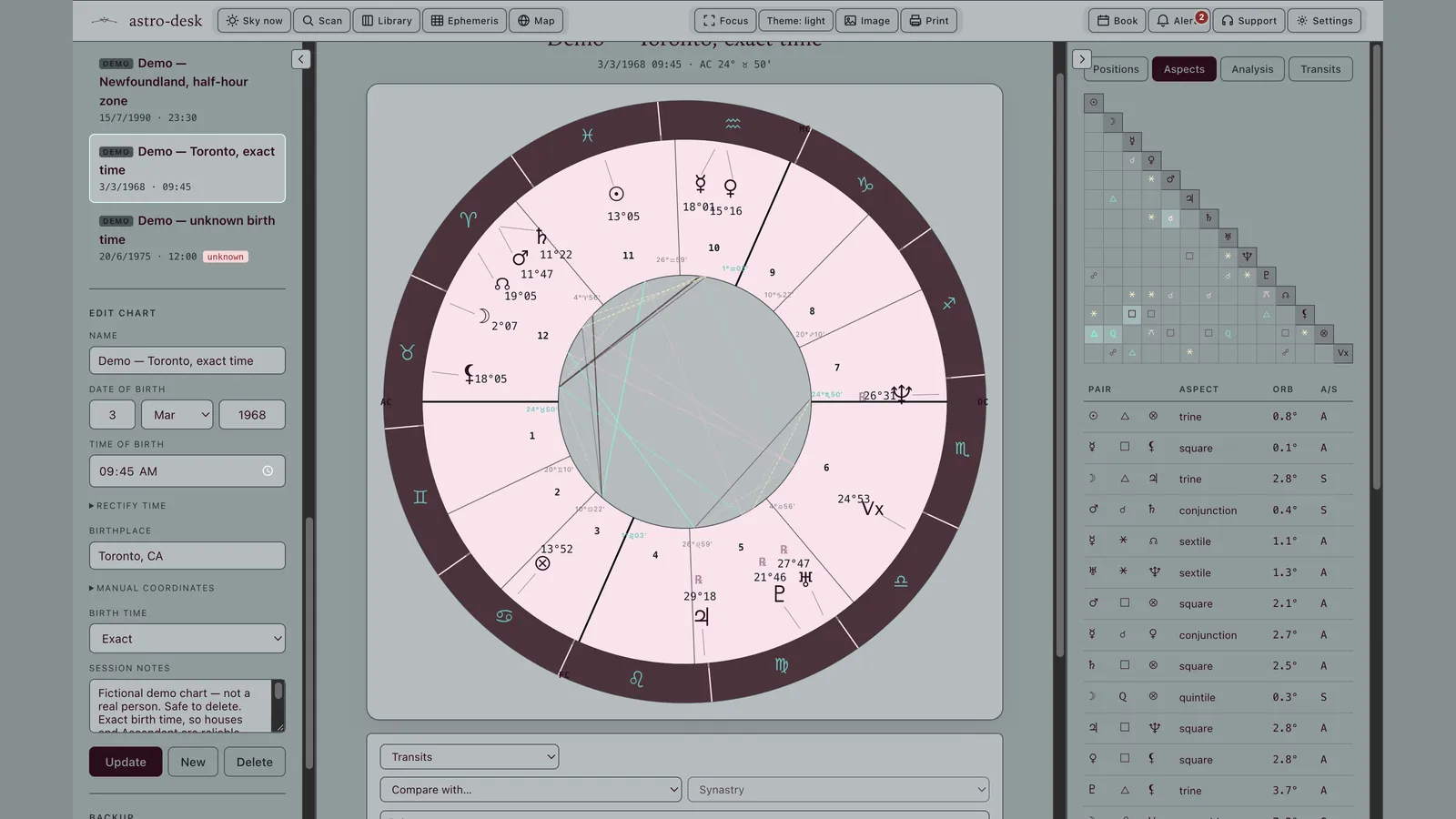Click the Aquarius sign on zodiac ring
The height and width of the screenshot is (819, 1456).
(x=733, y=123)
